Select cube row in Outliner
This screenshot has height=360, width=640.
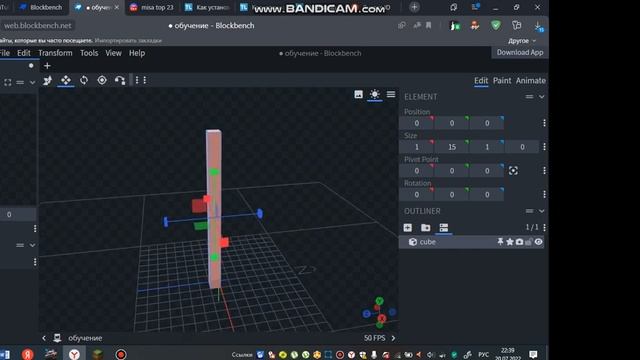[x=471, y=242]
